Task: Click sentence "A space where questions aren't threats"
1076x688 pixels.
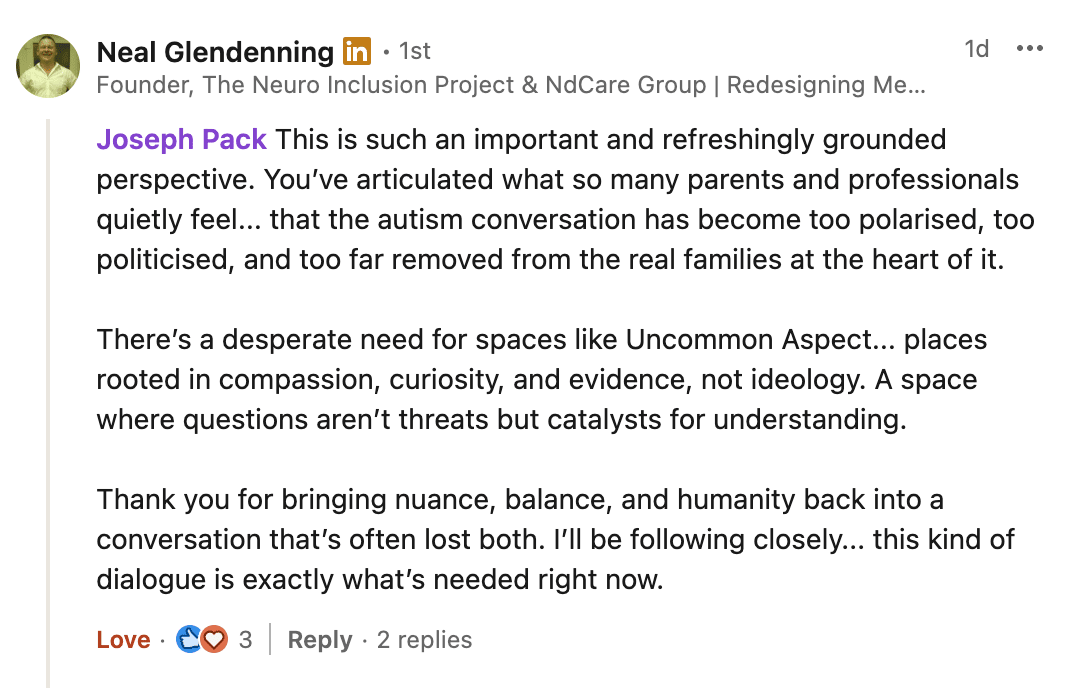Action: (500, 419)
